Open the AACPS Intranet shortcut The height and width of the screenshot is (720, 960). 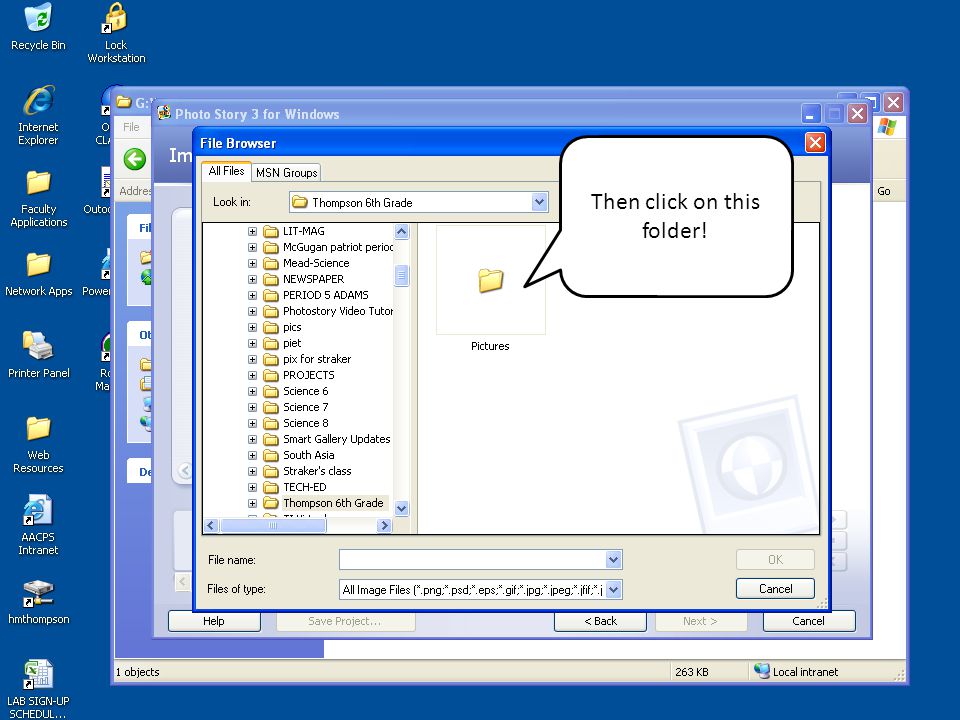point(38,510)
